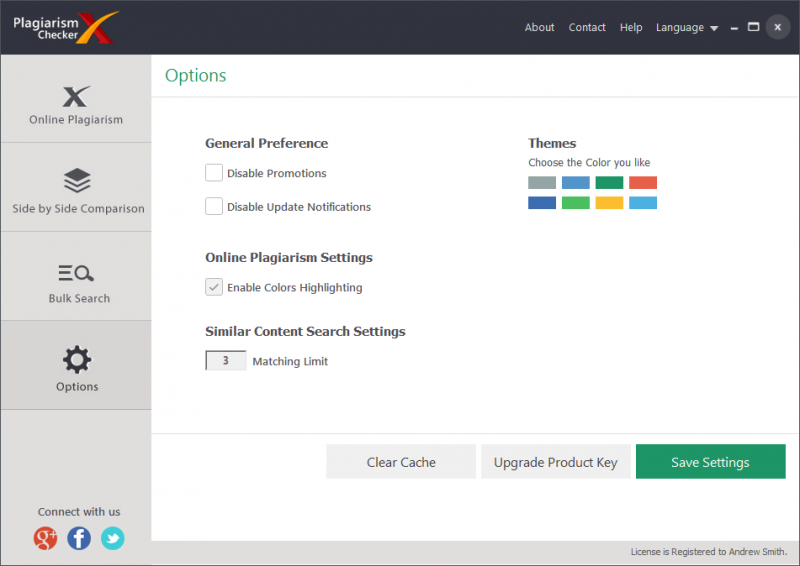The image size is (800, 566).
Task: Click the Themes heading
Action: click(x=552, y=143)
